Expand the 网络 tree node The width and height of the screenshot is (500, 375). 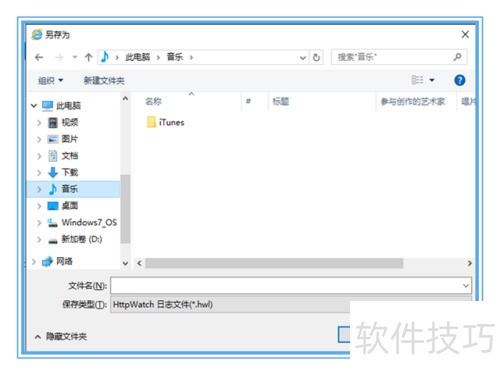click(x=34, y=262)
